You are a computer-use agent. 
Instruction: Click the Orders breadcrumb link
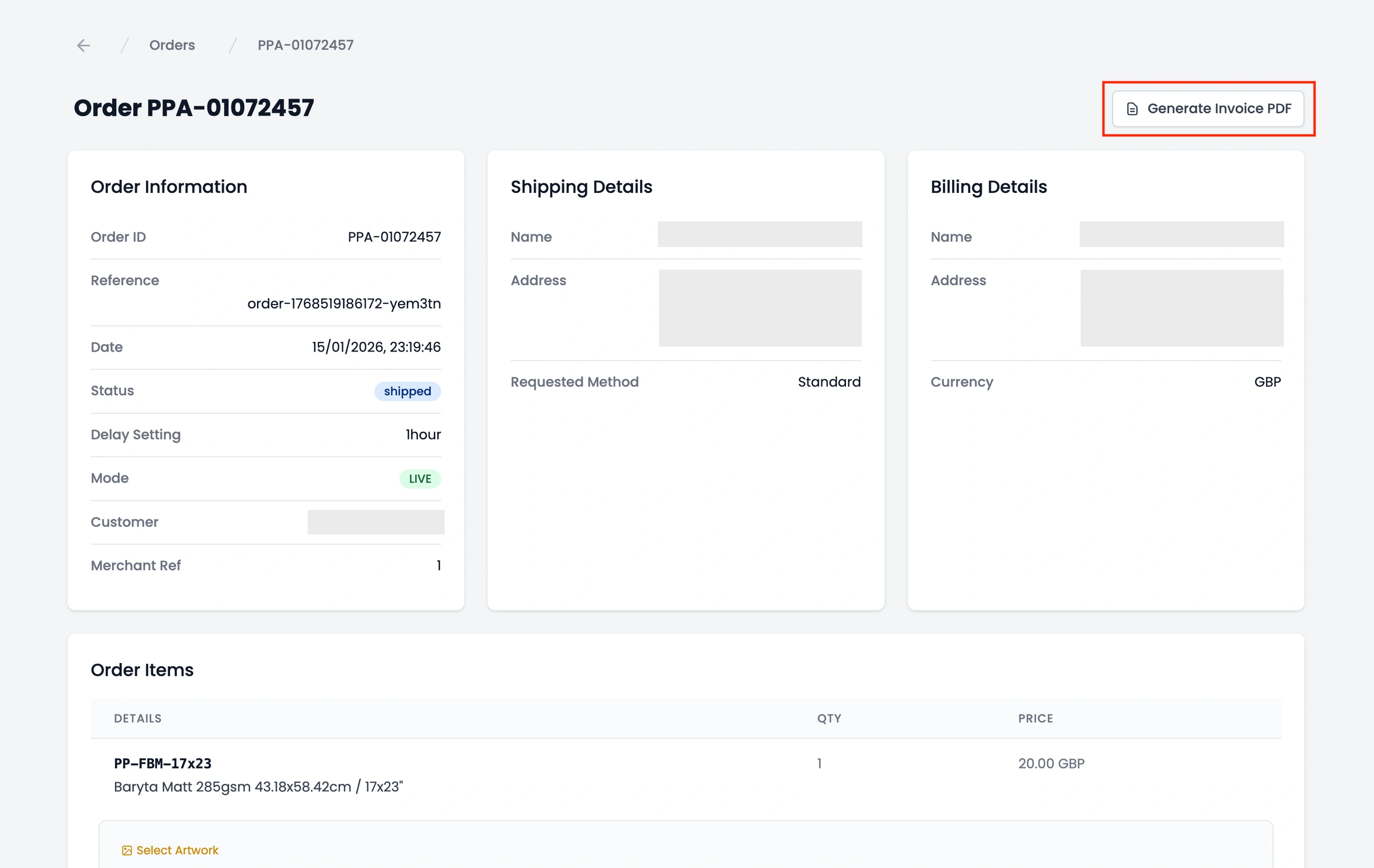click(172, 45)
